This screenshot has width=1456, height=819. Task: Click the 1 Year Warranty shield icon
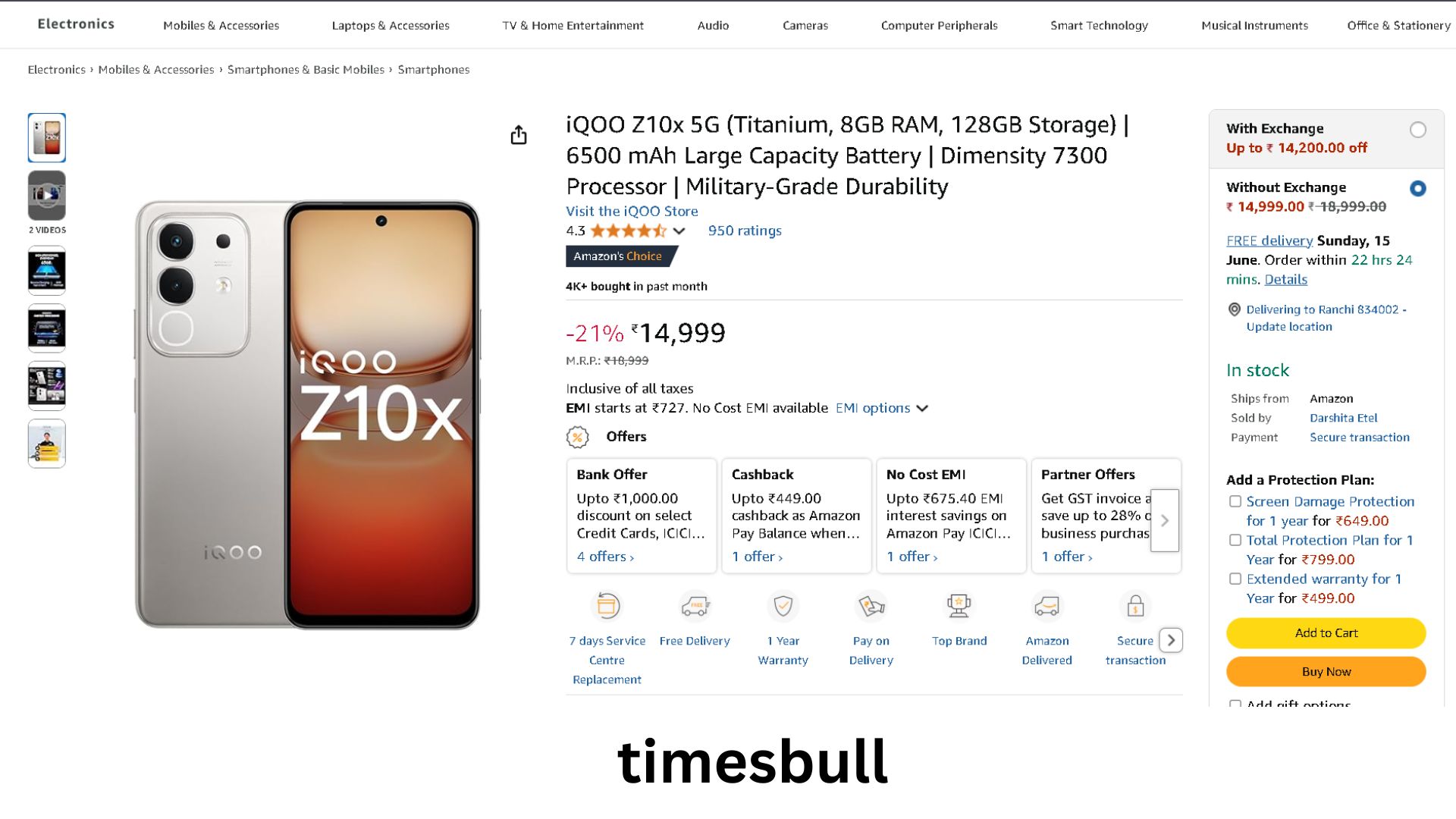(x=783, y=606)
